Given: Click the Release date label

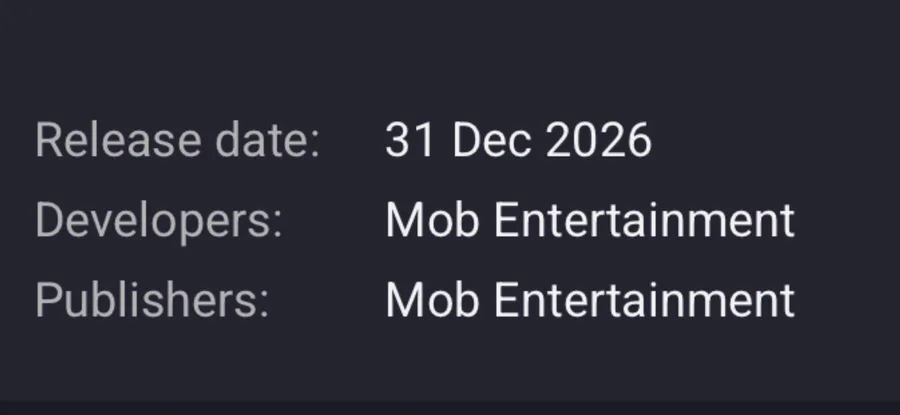Looking at the screenshot, I should [x=177, y=140].
